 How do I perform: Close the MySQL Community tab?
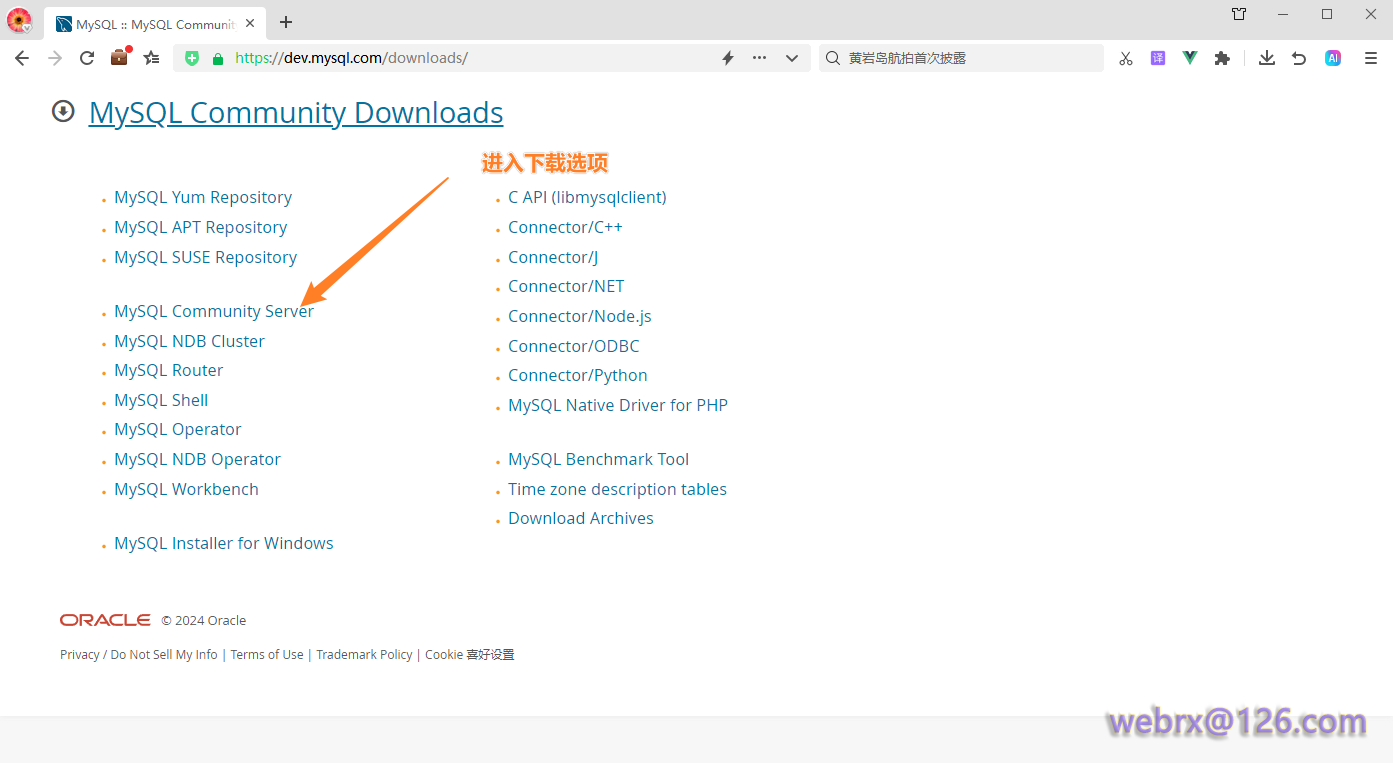tap(250, 23)
